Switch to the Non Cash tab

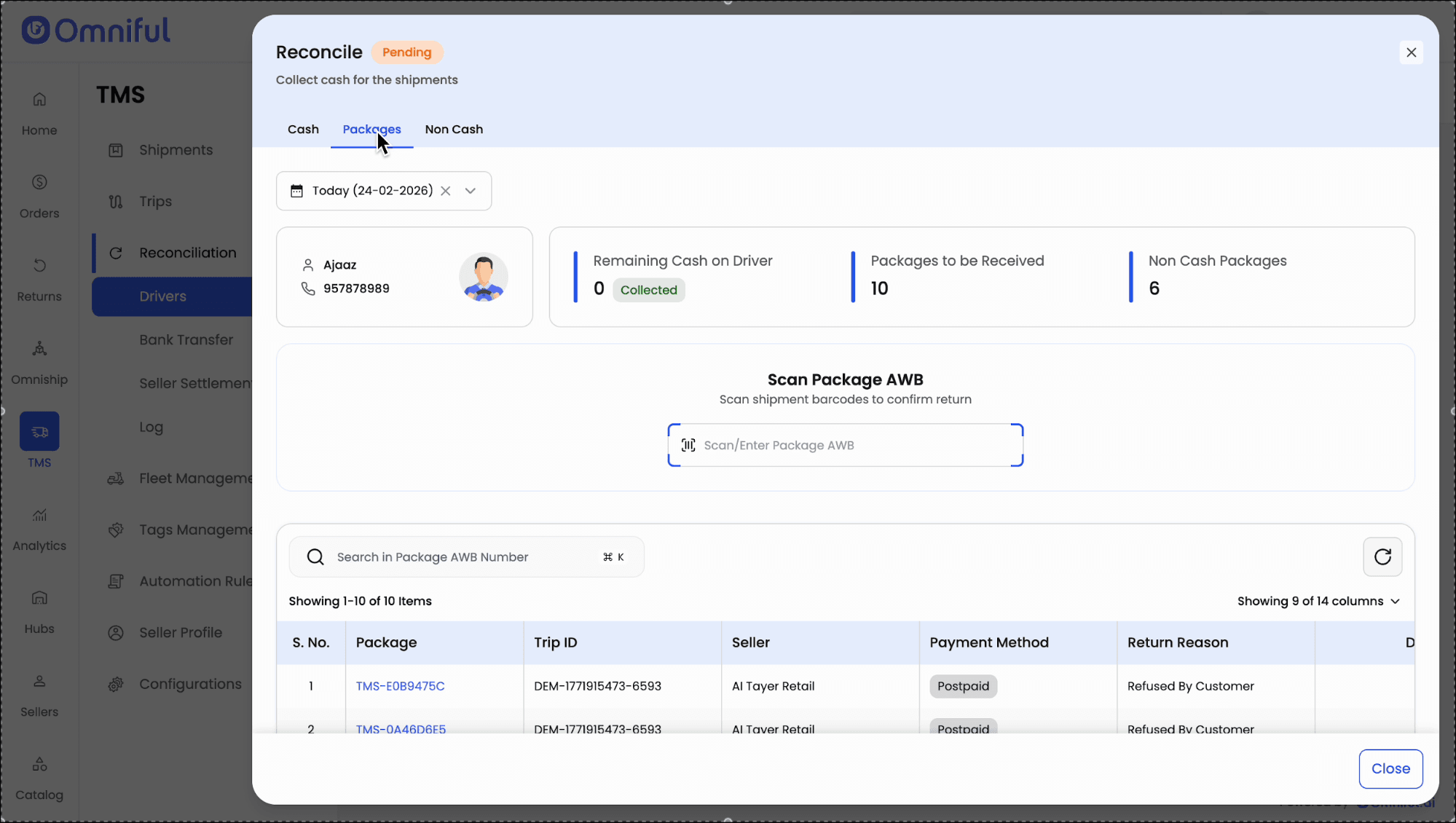pos(454,129)
